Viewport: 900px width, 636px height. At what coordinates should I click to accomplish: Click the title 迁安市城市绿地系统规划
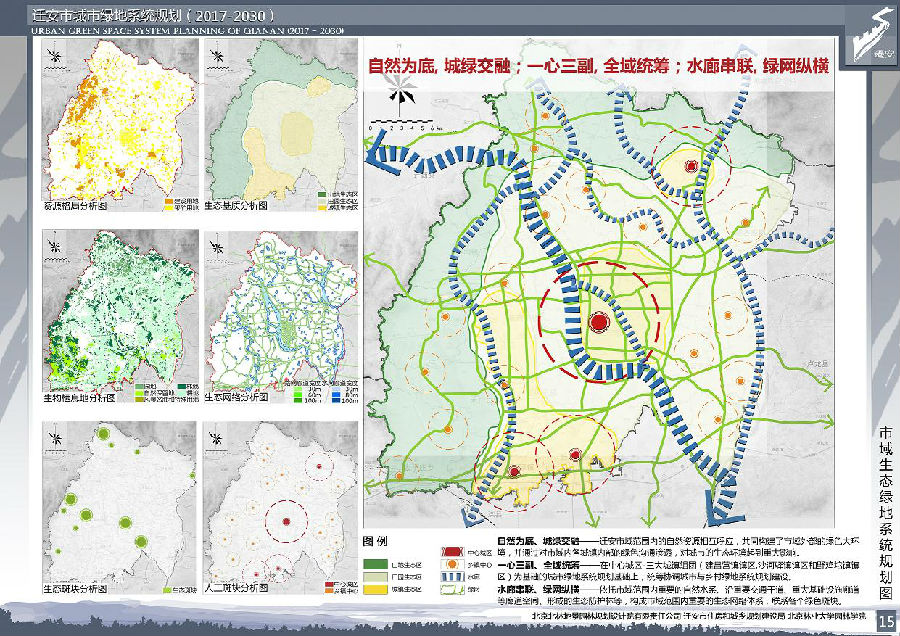click(150, 17)
